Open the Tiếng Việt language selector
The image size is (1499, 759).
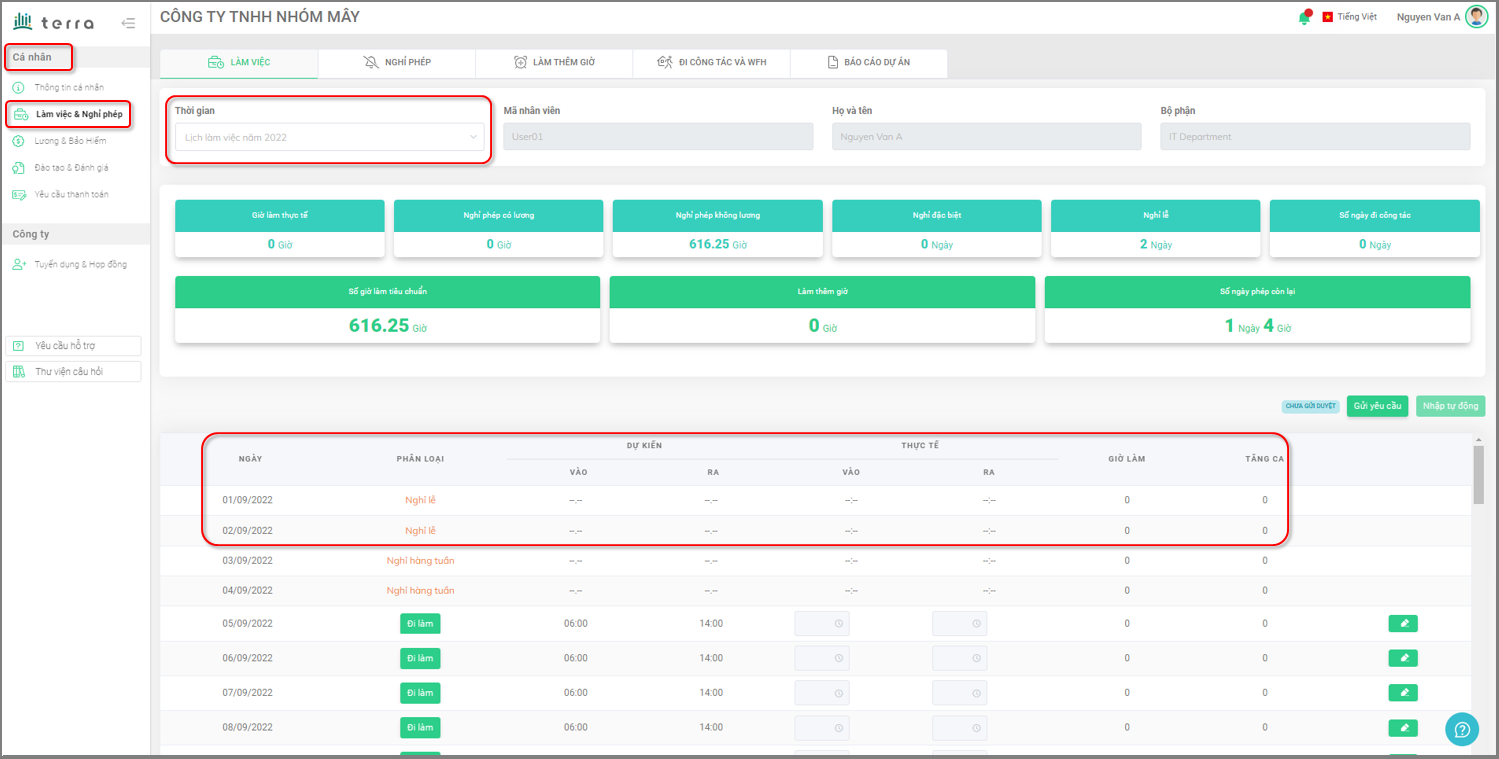coord(1348,17)
